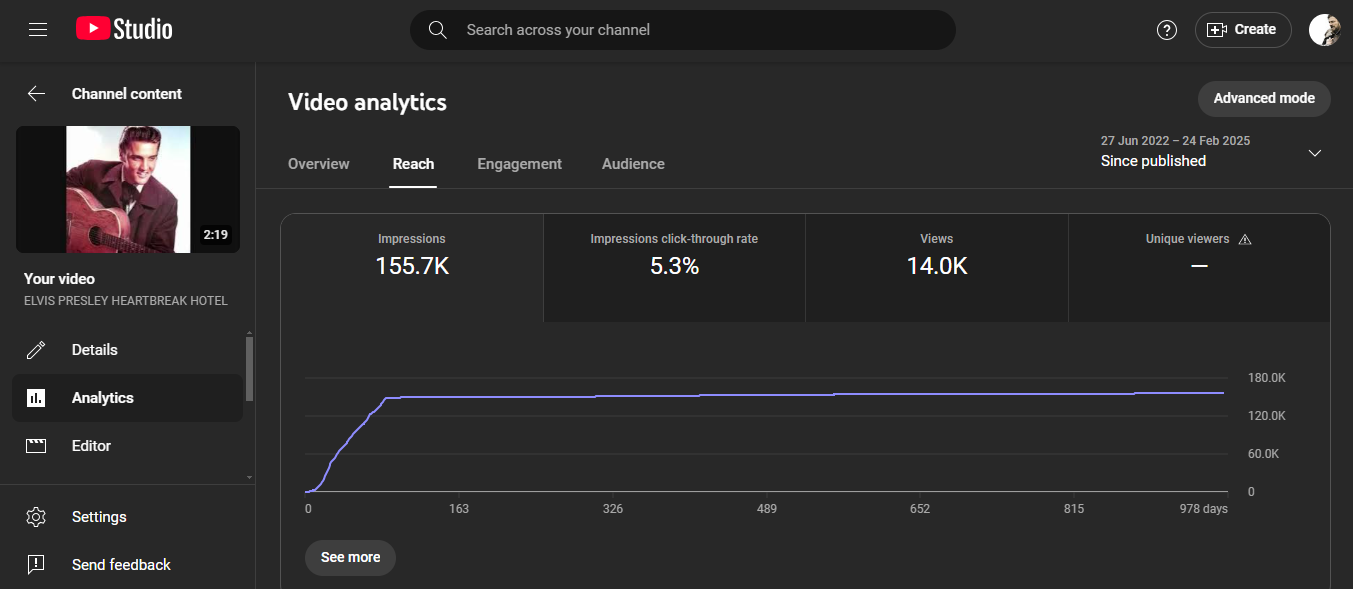The image size is (1353, 589).
Task: Click the sidebar scrollbar thumb
Action: coord(249,368)
